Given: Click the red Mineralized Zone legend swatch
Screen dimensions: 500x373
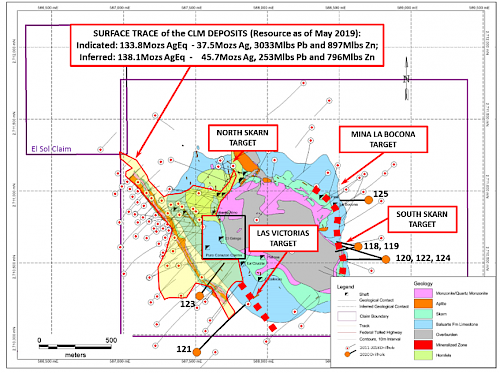Looking at the screenshot, I should pos(423,345).
